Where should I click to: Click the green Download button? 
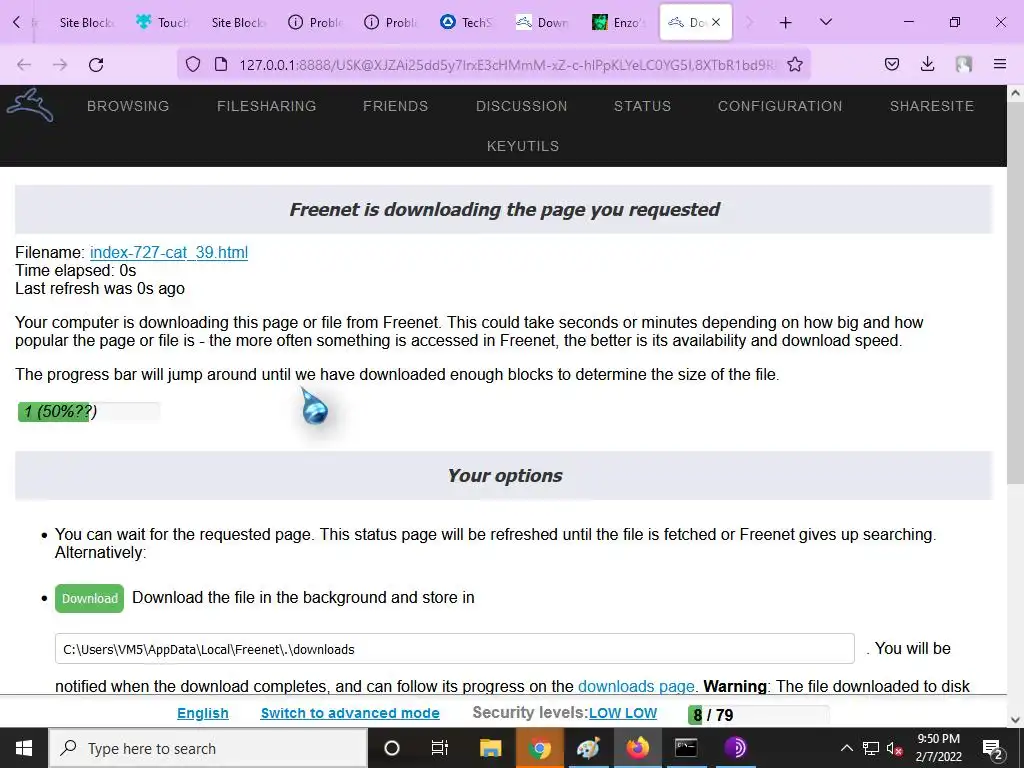pos(89,598)
